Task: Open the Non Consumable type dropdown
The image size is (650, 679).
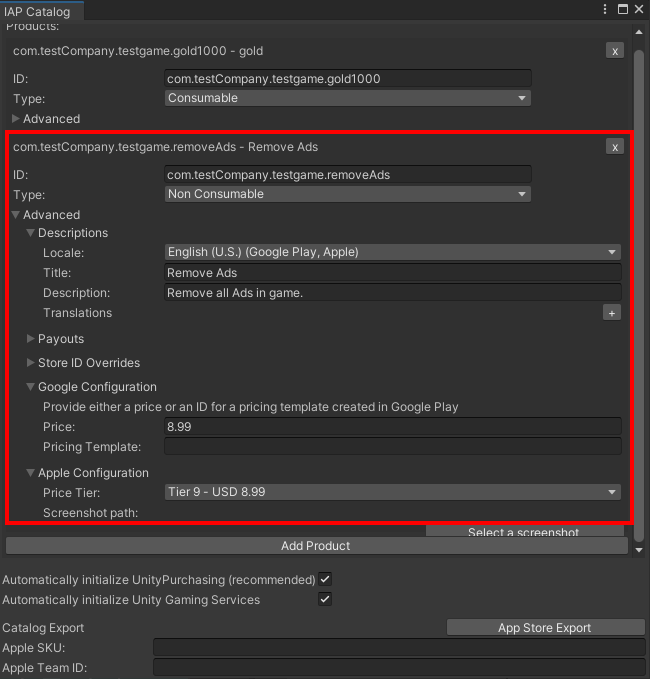Action: tap(348, 194)
